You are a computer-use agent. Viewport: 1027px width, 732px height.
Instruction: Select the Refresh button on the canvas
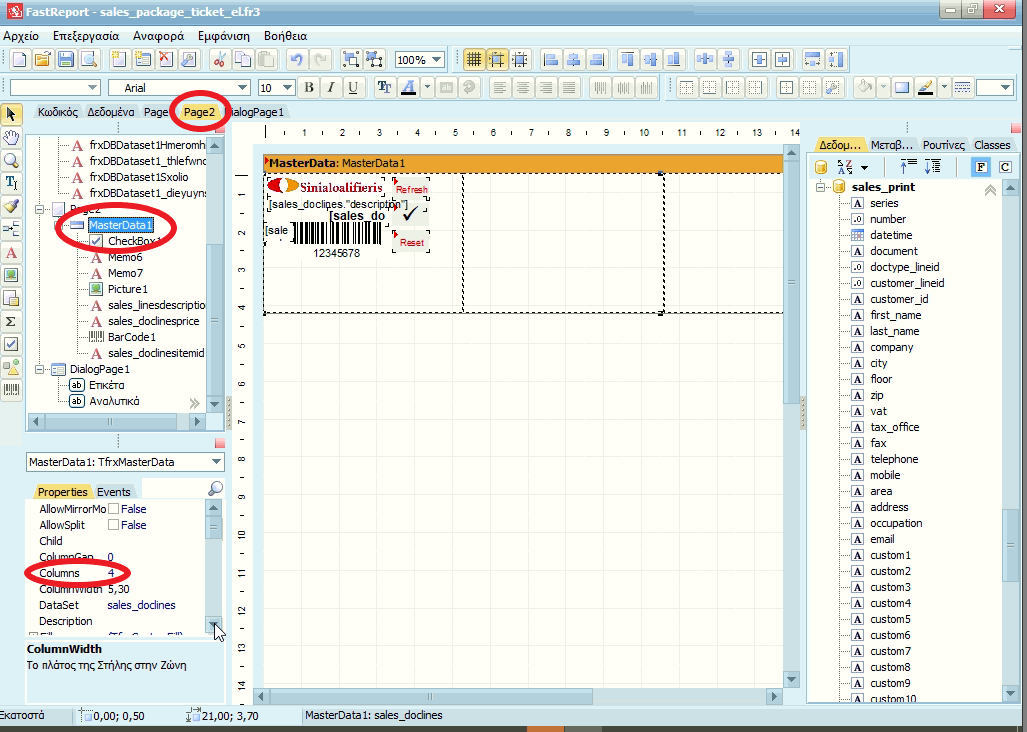[x=411, y=187]
